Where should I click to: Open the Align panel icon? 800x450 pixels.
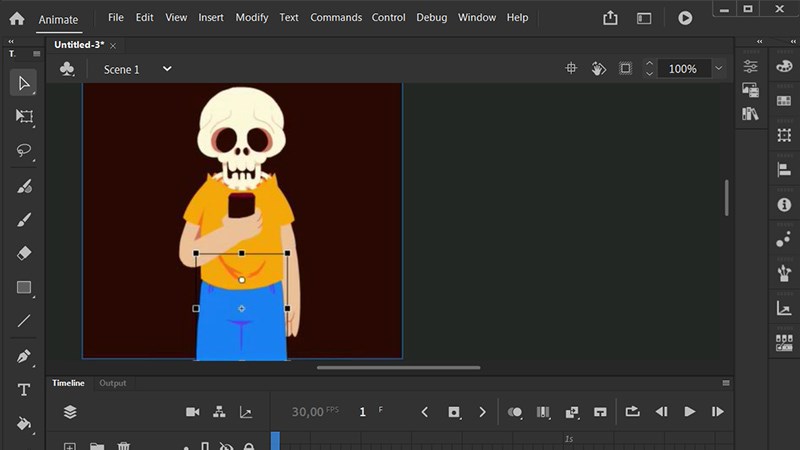click(784, 170)
